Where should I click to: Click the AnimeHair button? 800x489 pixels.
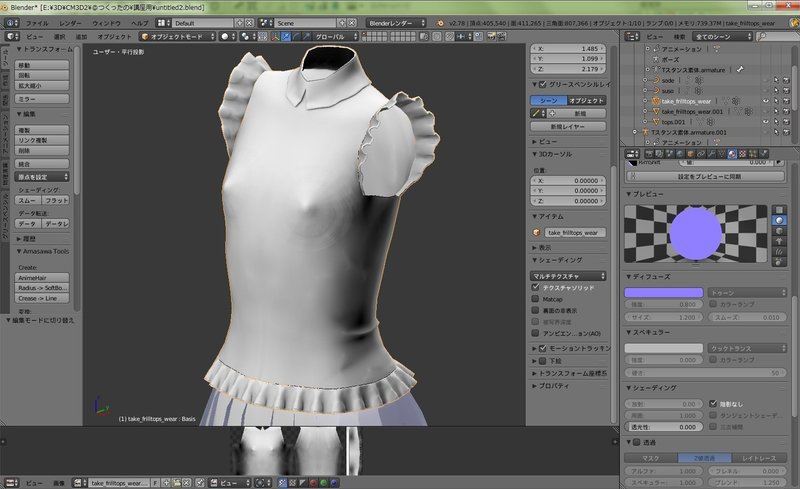(x=42, y=278)
